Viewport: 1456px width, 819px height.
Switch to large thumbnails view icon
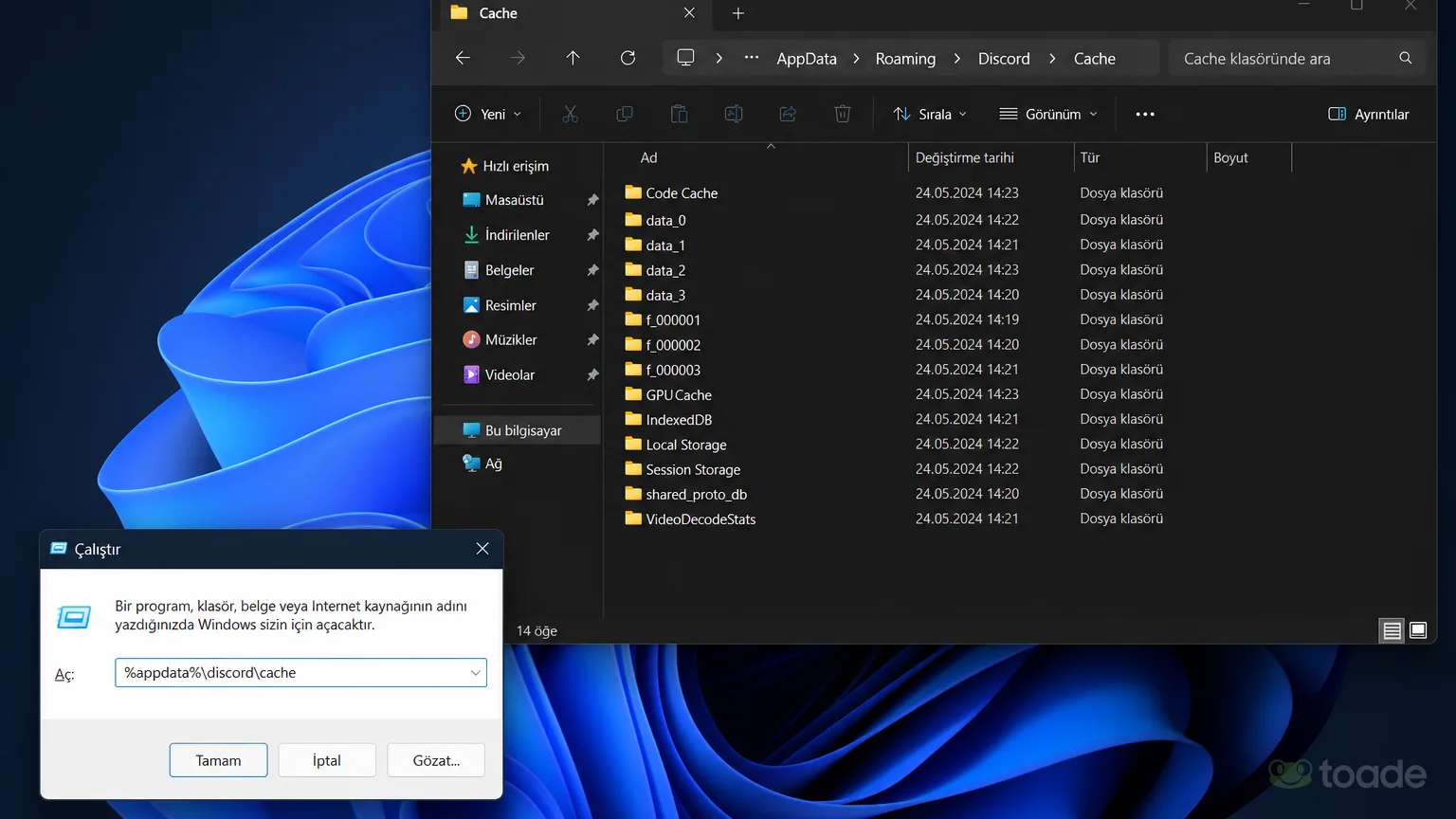coord(1418,630)
